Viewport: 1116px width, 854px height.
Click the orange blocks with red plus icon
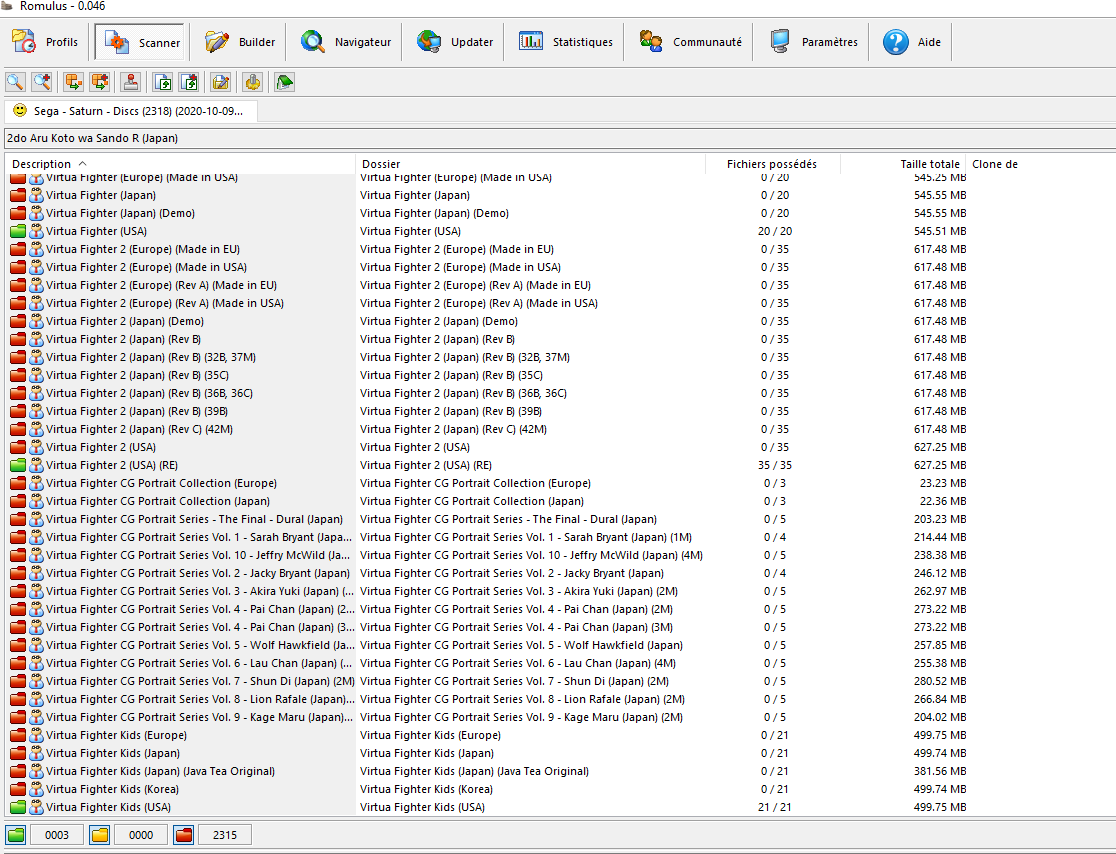(100, 82)
